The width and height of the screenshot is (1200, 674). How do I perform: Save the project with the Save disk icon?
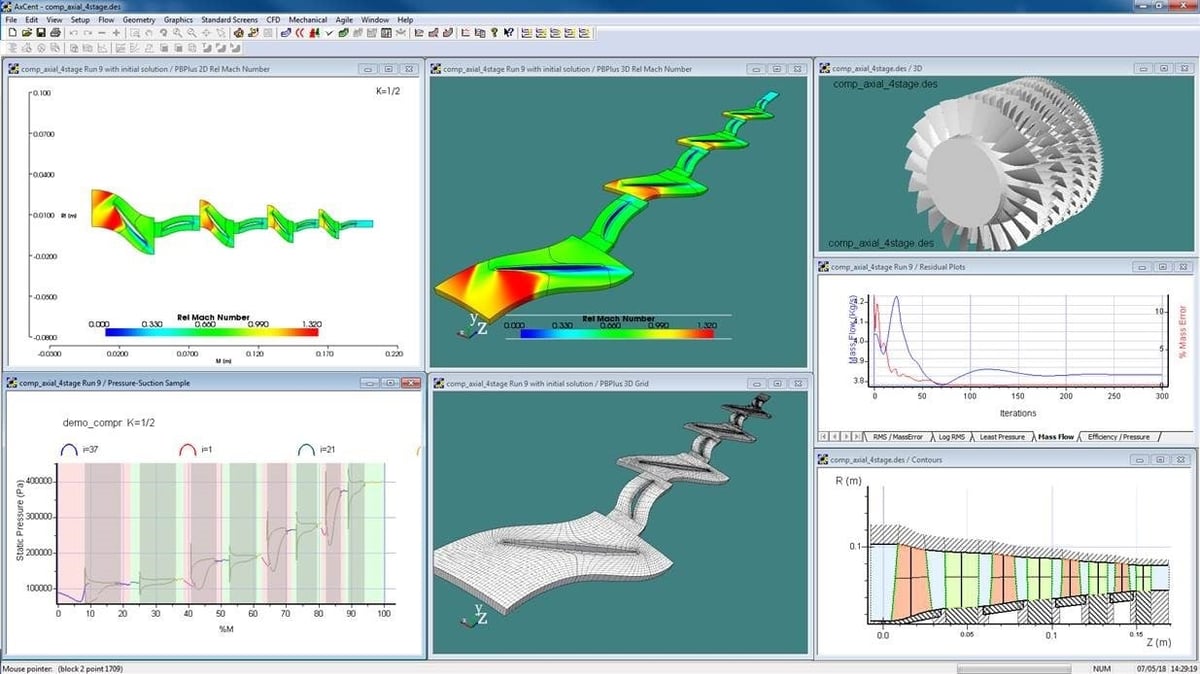(41, 35)
